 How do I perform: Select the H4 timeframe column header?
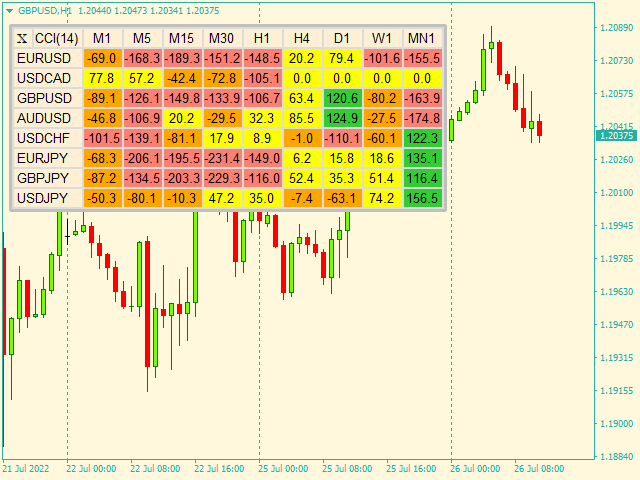[302, 38]
